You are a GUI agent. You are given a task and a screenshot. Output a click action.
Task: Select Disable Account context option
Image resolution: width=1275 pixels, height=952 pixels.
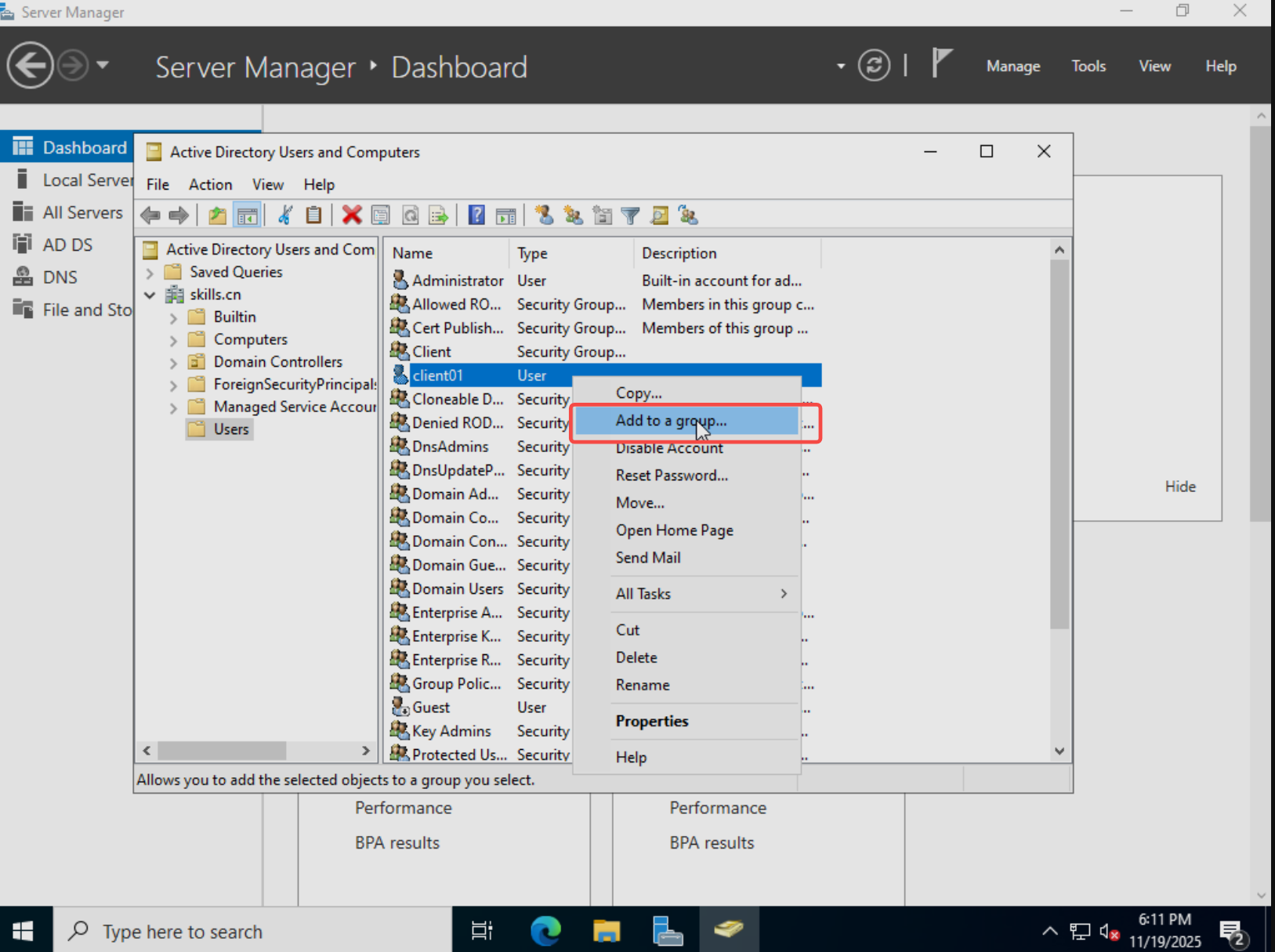click(686, 448)
